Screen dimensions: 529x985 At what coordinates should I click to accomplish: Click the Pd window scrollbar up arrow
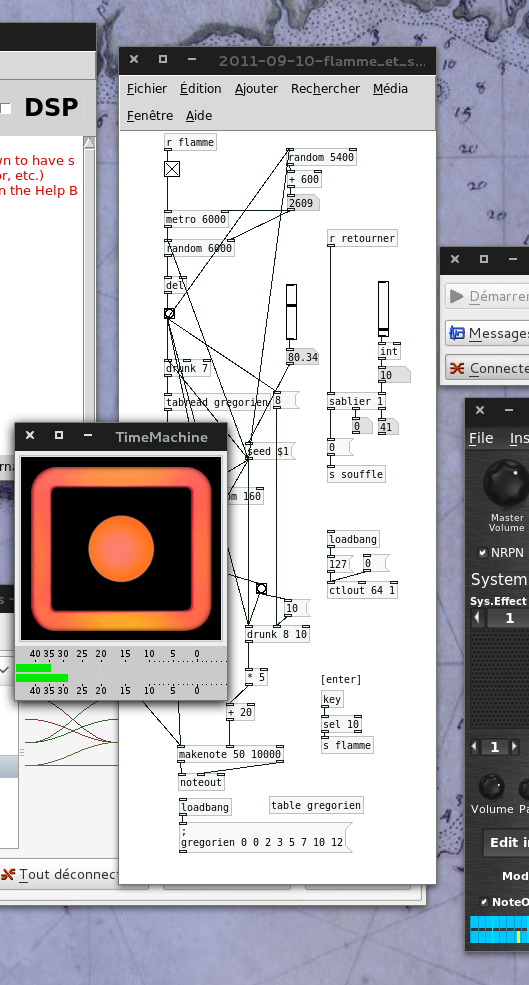click(89, 143)
